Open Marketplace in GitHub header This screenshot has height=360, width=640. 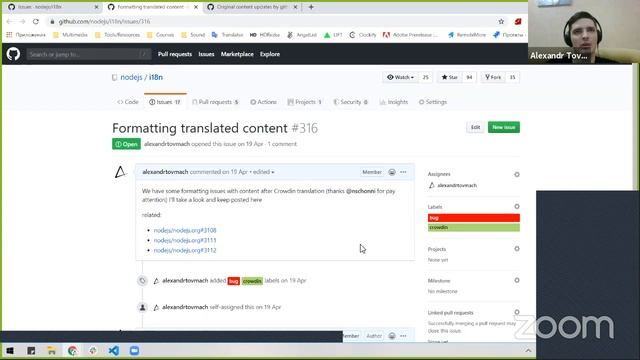[237, 54]
